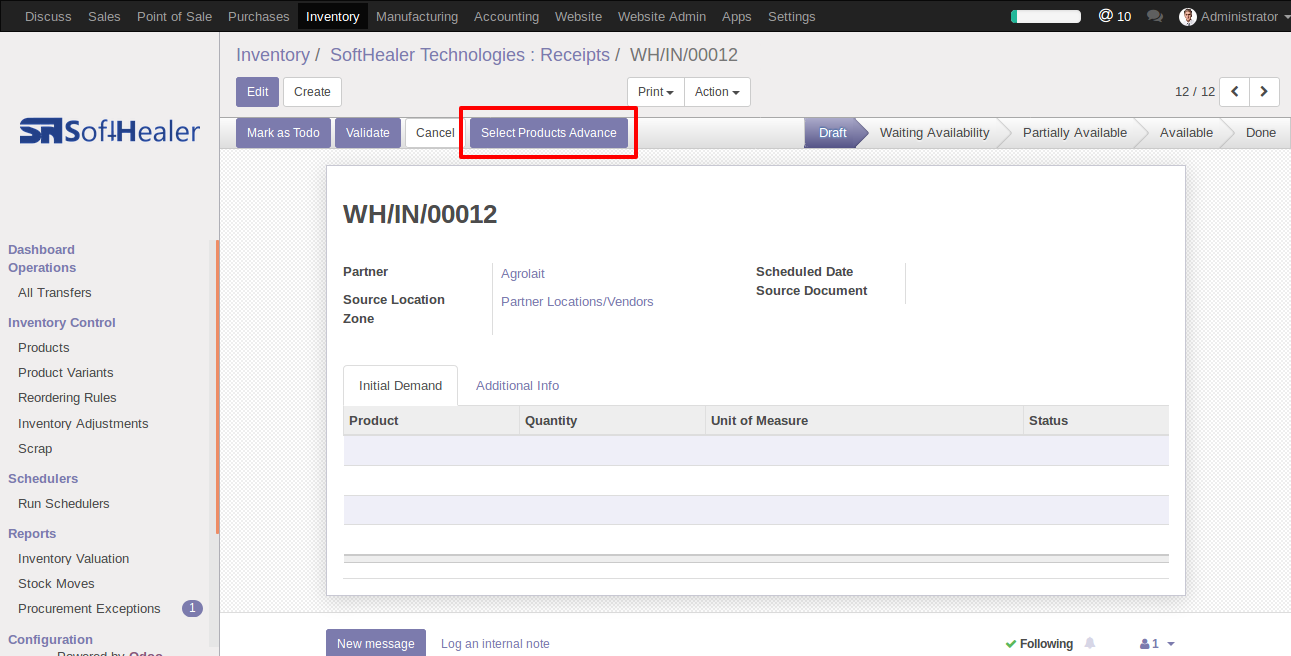Viewport: 1291px width, 656px height.
Task: Open Inventory Adjustments in the sidebar
Action: pyautogui.click(x=83, y=424)
